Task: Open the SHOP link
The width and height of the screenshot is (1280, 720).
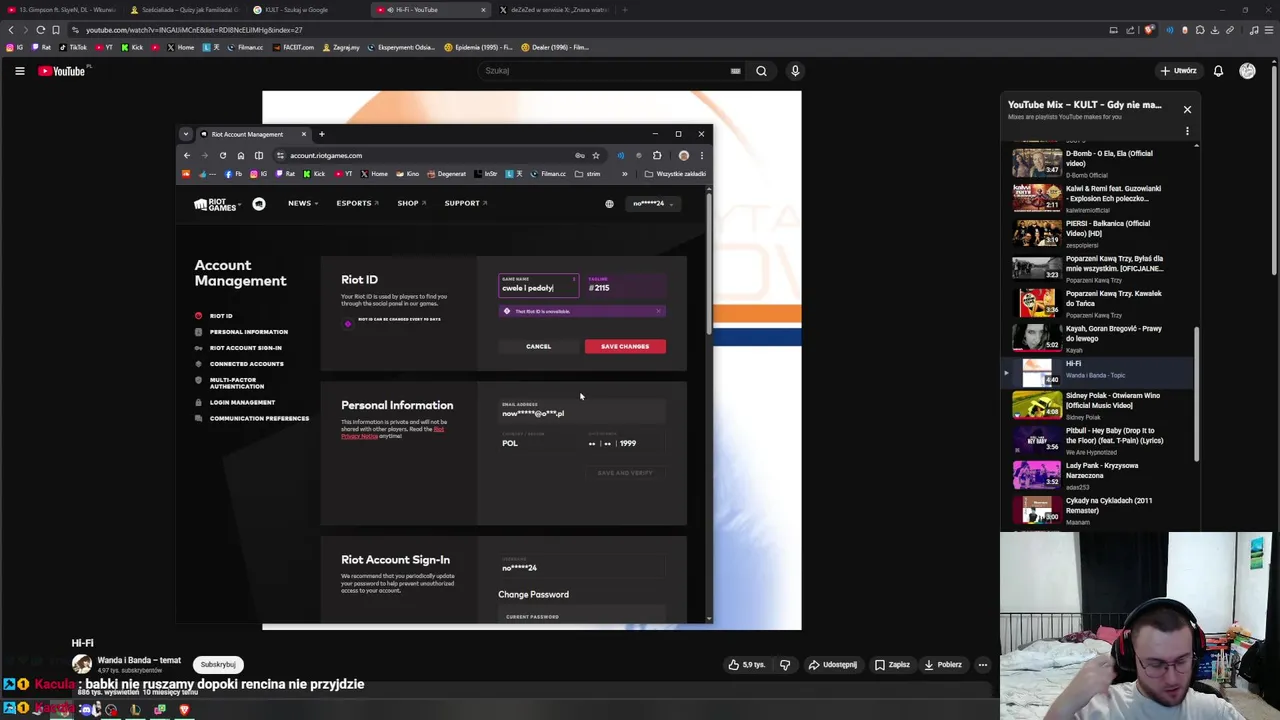Action: pos(411,203)
